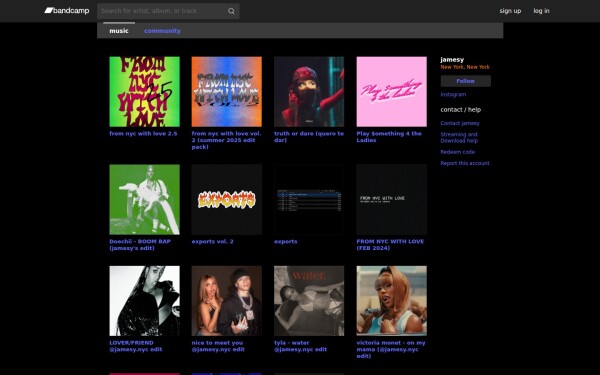The width and height of the screenshot is (600, 375).
Task: Click the 'exports' title text
Action: [x=285, y=241]
